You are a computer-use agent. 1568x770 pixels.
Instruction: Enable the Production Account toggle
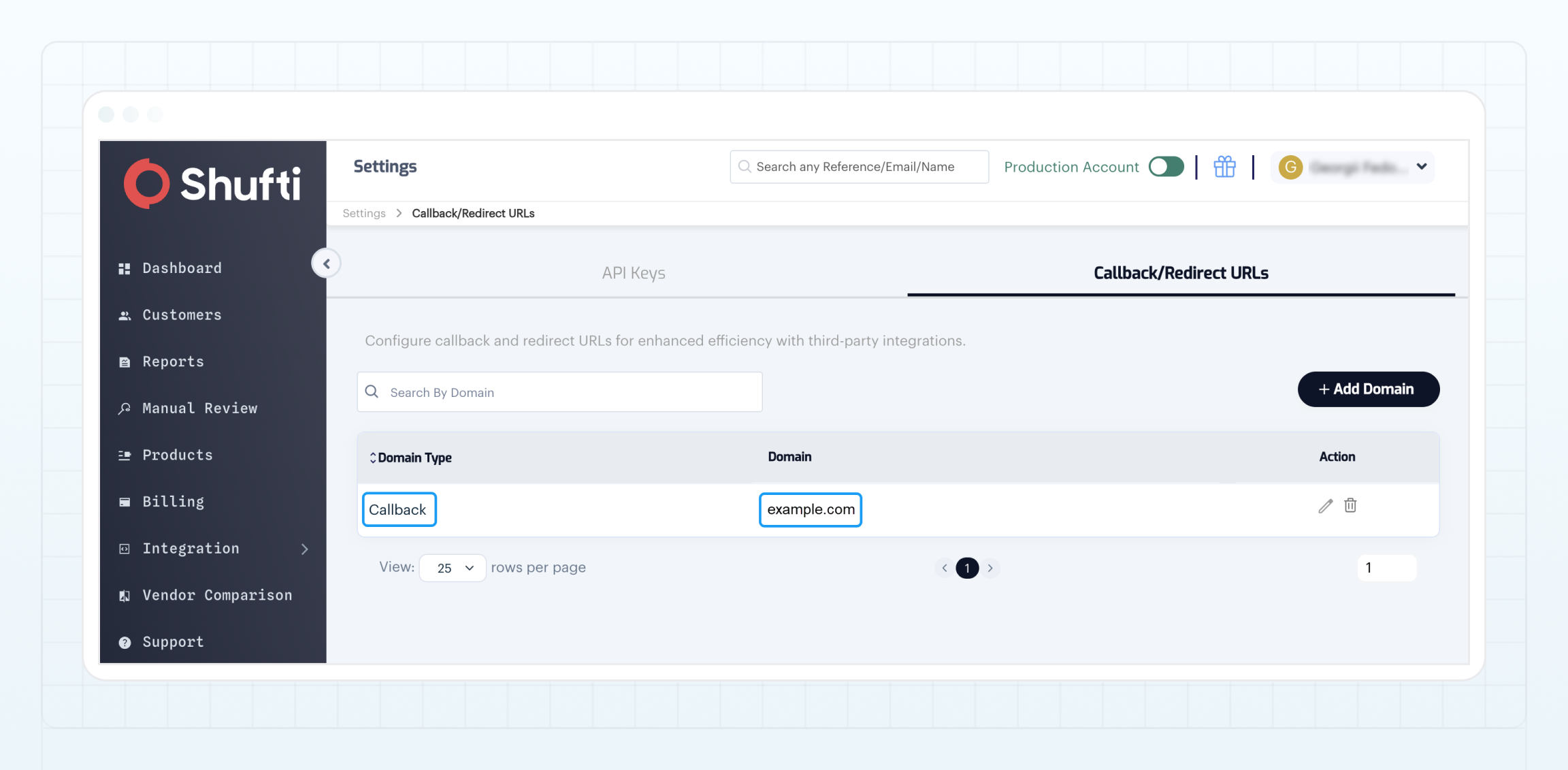pyautogui.click(x=1166, y=167)
